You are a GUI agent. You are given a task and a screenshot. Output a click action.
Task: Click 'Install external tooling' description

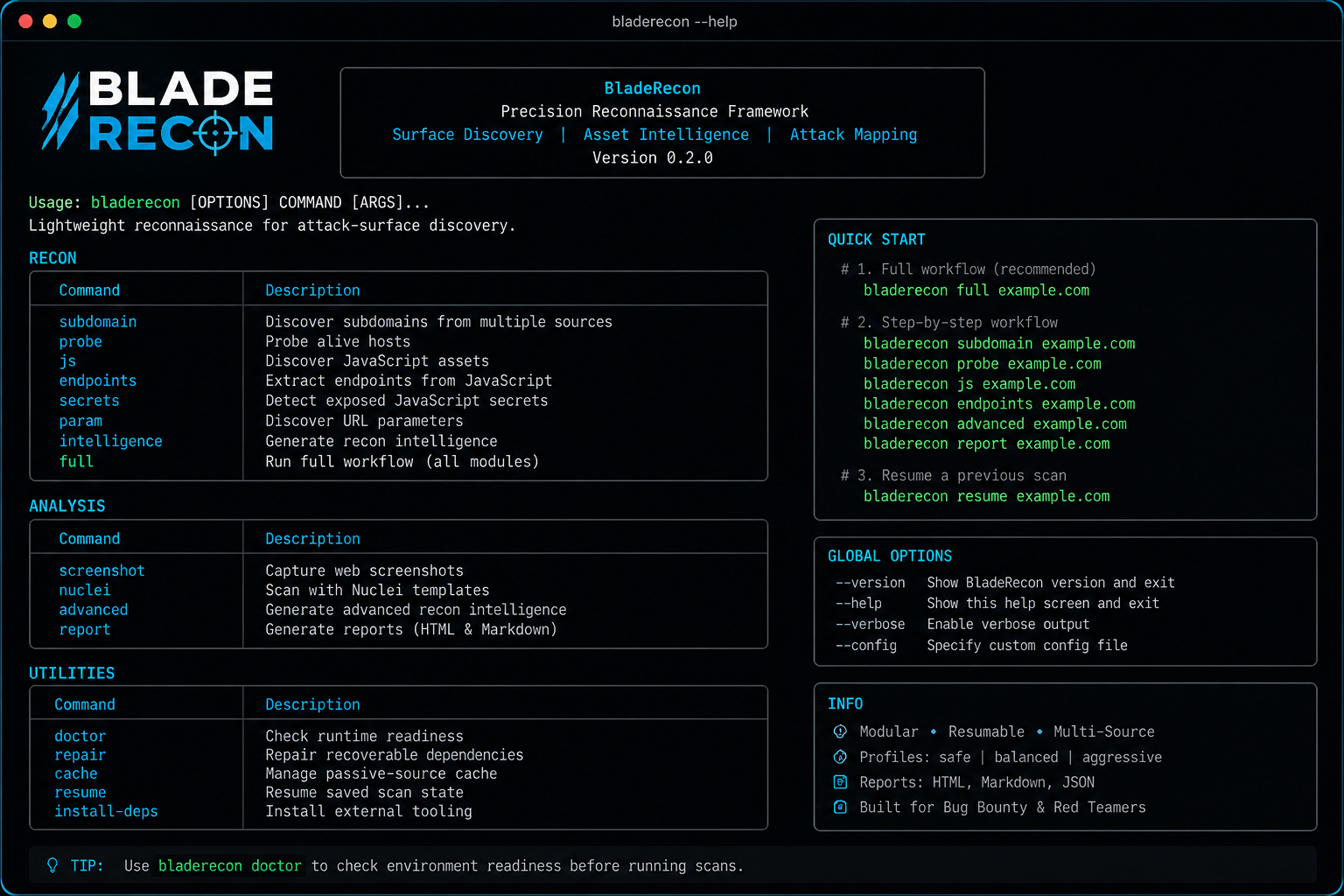pos(368,812)
